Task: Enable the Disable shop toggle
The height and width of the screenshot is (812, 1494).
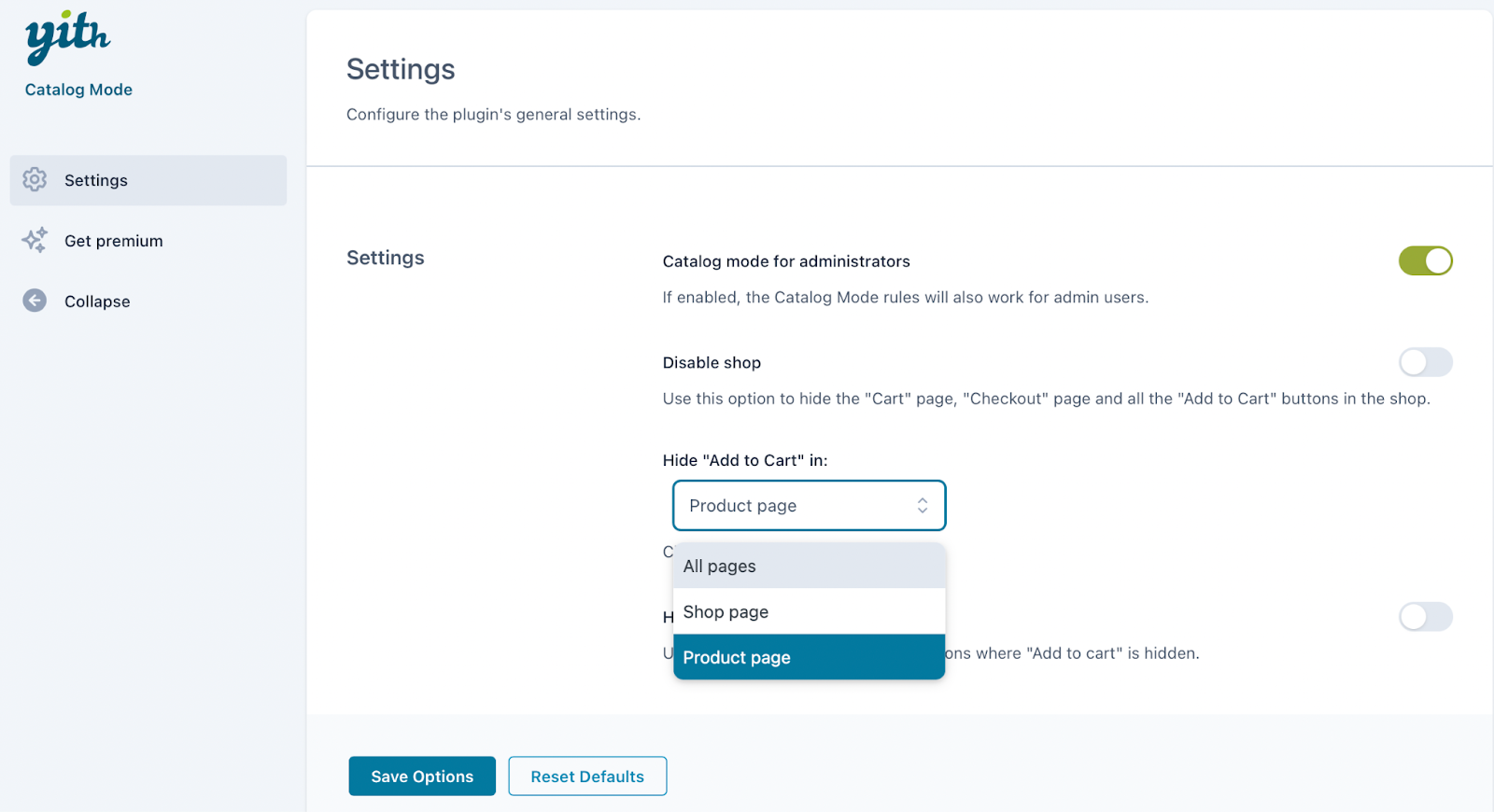Action: pos(1425,362)
